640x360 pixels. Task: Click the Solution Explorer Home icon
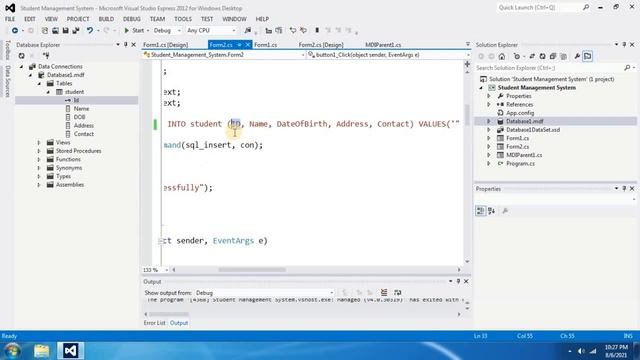click(502, 56)
